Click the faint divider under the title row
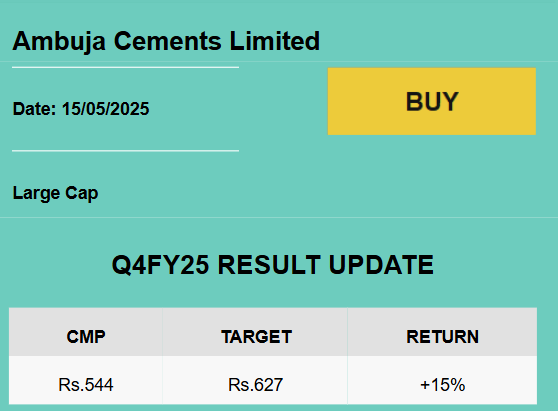This screenshot has width=558, height=411. (279, 62)
